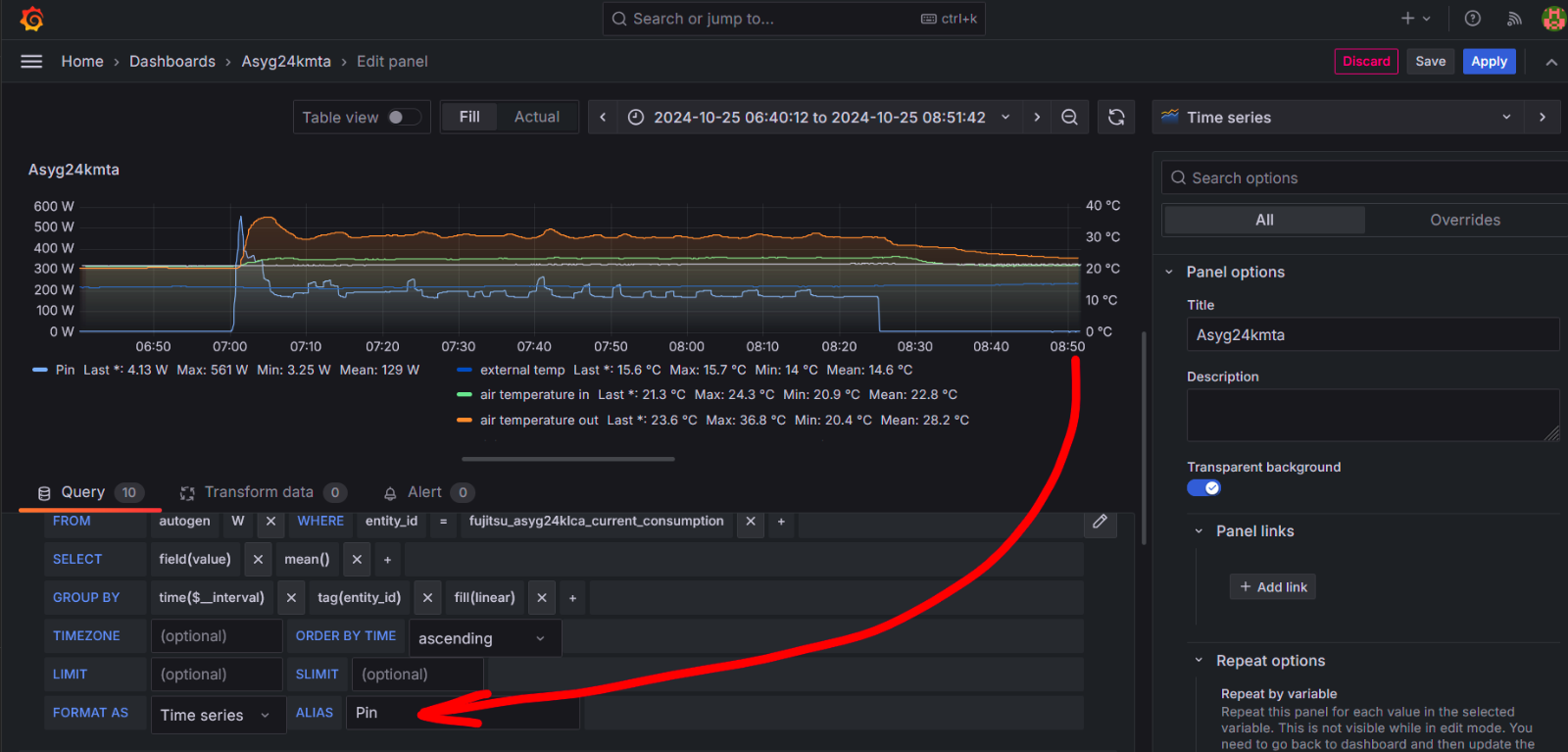Open the news RSS feed icon
Viewport: 1568px width, 752px height.
pyautogui.click(x=1514, y=19)
